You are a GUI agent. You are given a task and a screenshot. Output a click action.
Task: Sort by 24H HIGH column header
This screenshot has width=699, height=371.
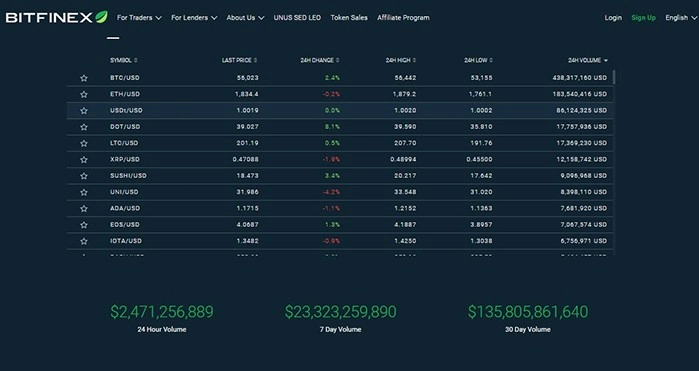pos(401,60)
